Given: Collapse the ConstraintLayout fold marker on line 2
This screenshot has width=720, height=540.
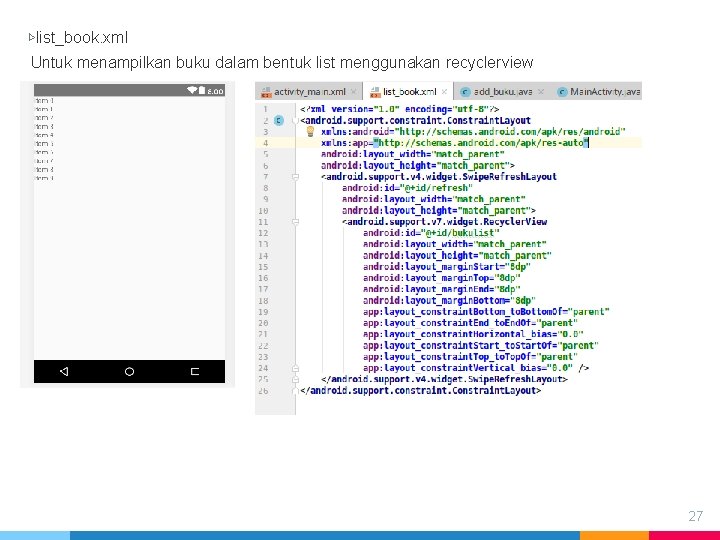Looking at the screenshot, I should coord(296,121).
